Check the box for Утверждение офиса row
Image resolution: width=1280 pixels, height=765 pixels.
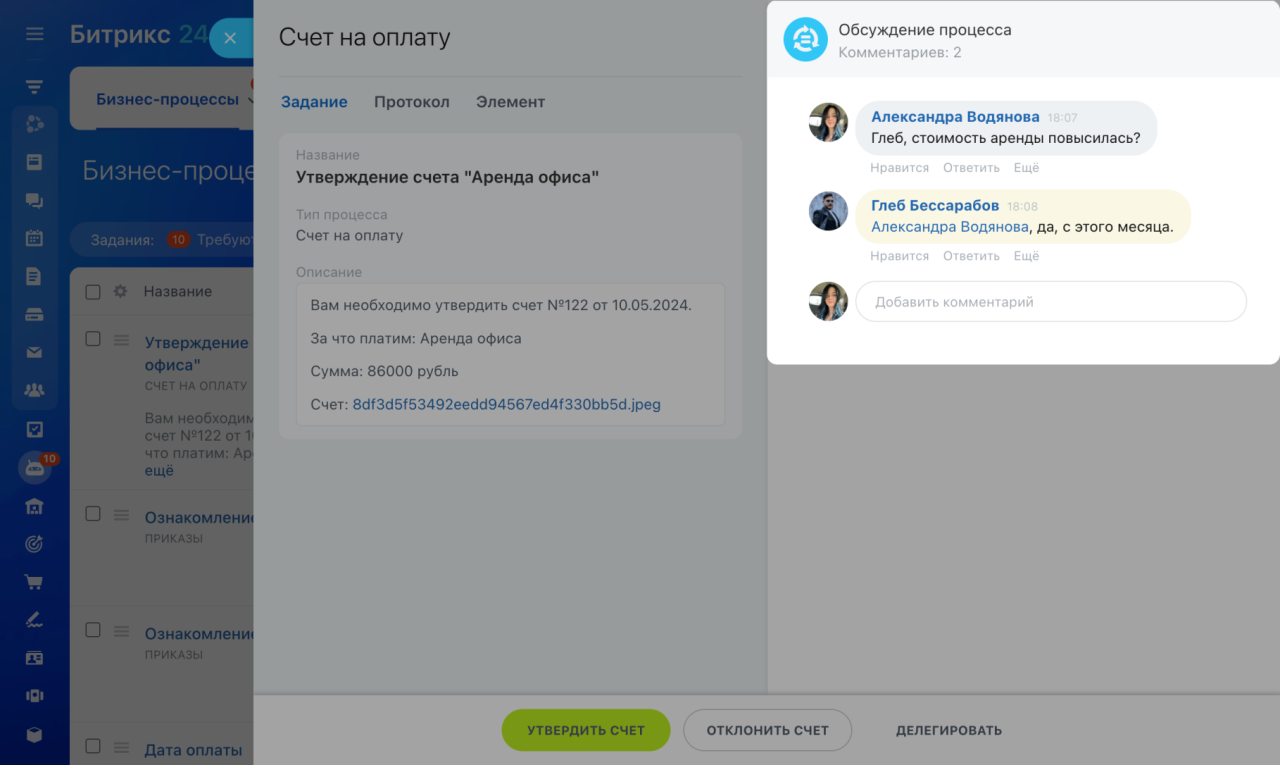tap(93, 339)
